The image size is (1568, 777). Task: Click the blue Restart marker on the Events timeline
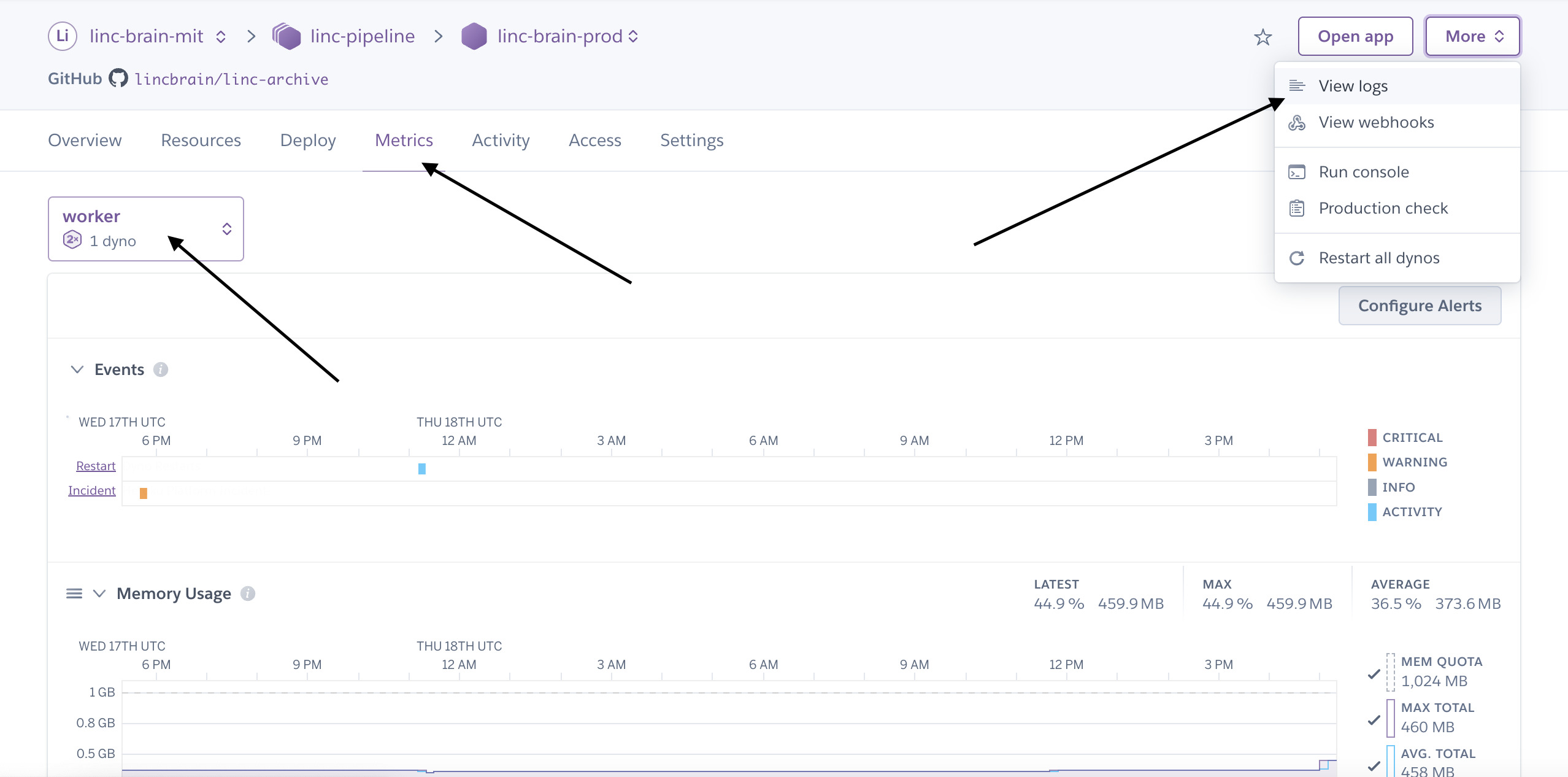pyautogui.click(x=421, y=468)
